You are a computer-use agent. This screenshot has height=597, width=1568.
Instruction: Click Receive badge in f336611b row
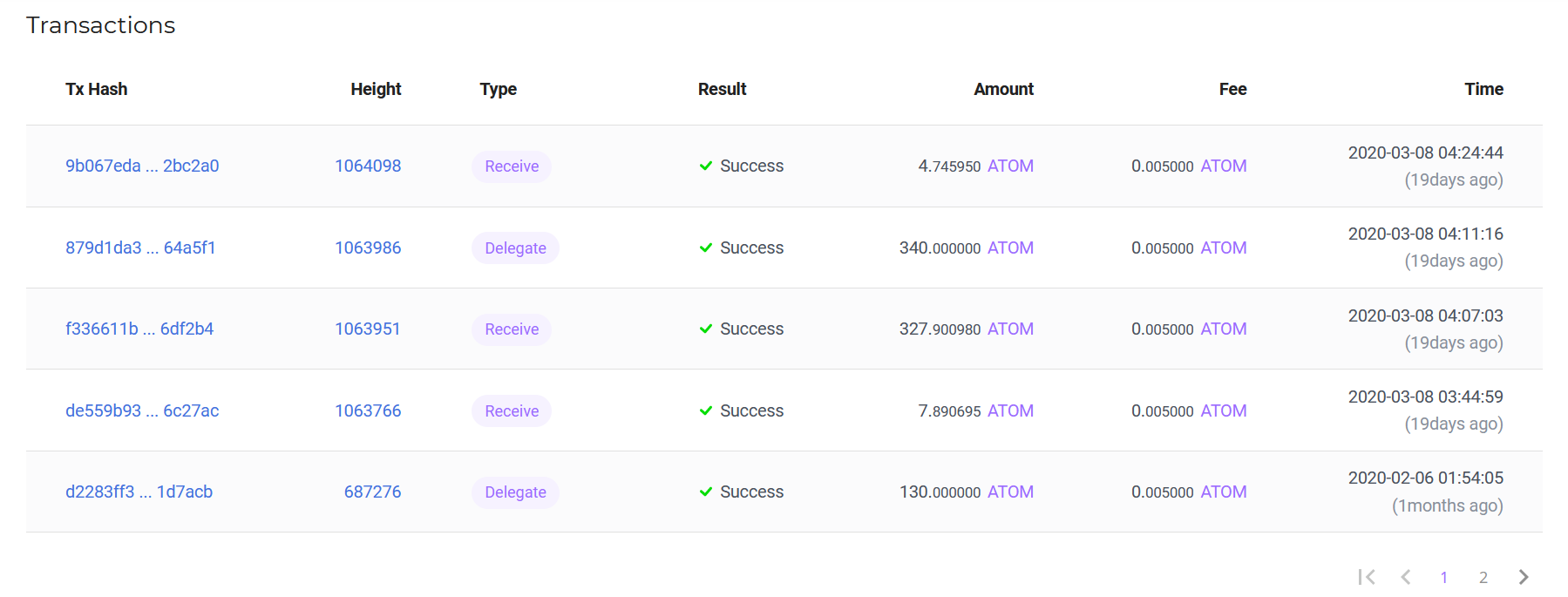tap(512, 329)
